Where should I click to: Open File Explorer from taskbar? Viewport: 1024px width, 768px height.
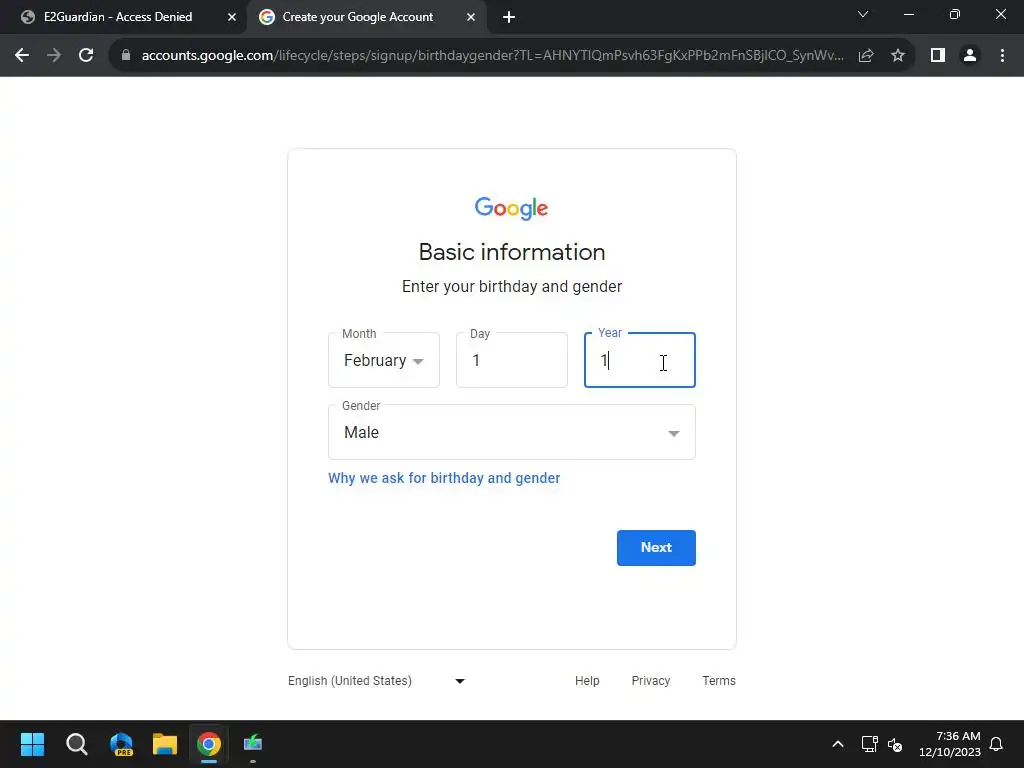[165, 744]
